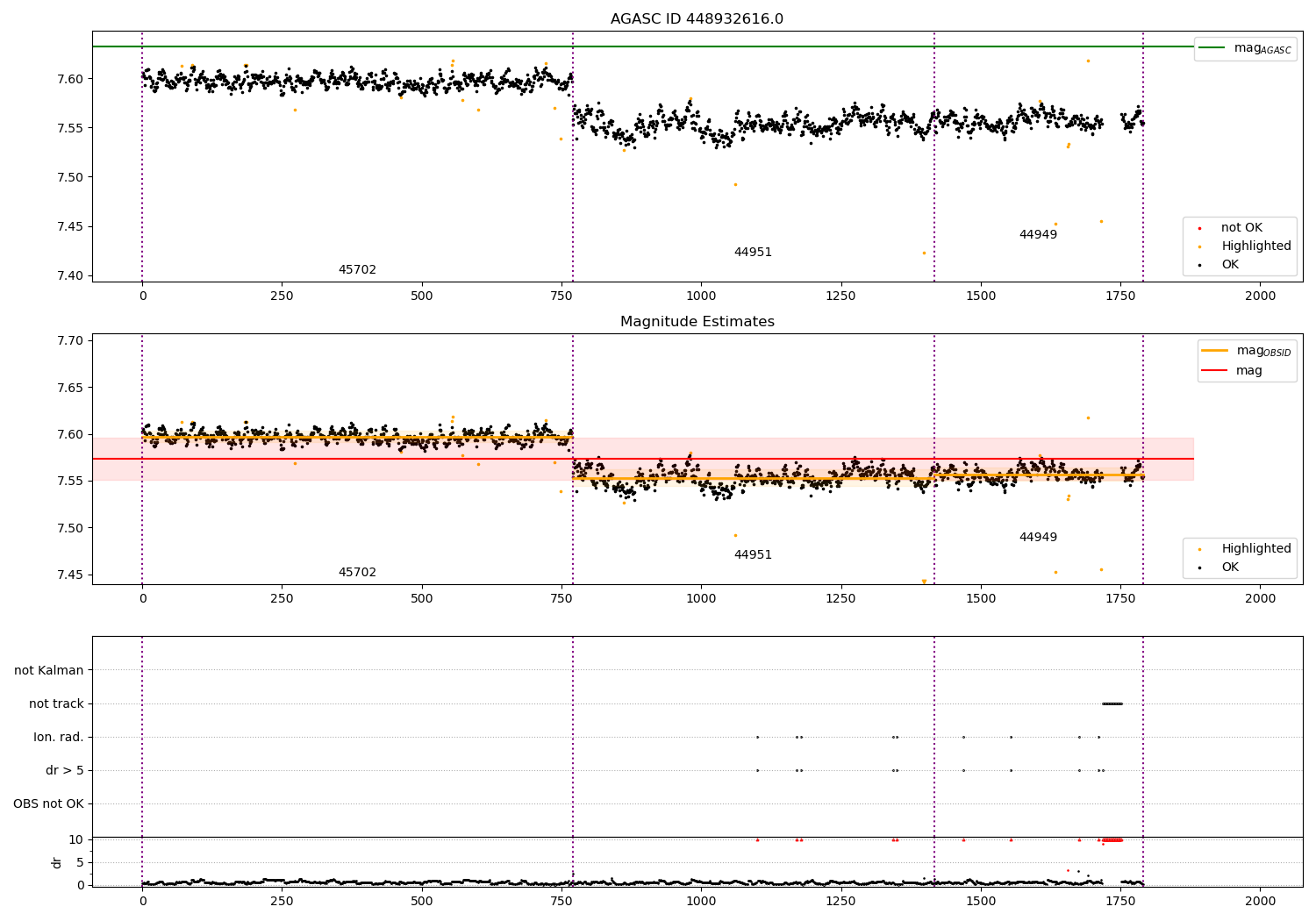Click the 'not track' row label in bottom plot
Screen dimensions: 1316x921
point(56,704)
